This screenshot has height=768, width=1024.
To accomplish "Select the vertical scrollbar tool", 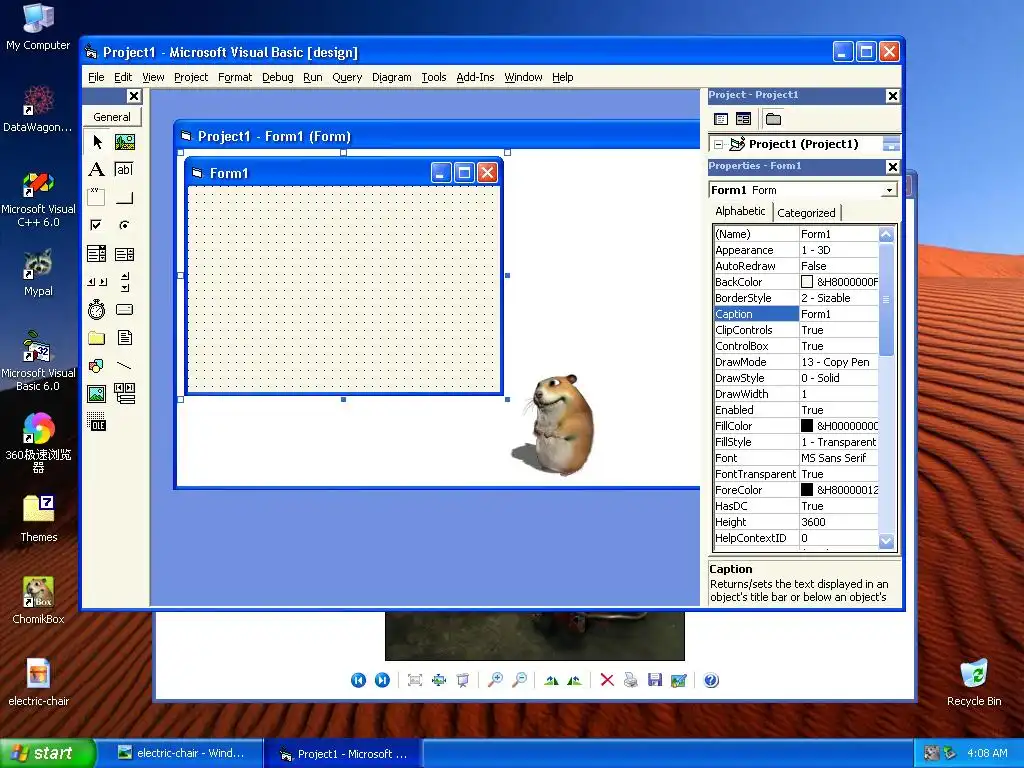I will coord(124,282).
